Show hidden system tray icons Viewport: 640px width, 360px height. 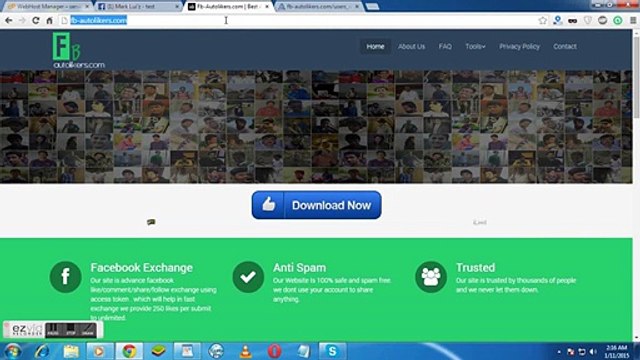pos(559,351)
